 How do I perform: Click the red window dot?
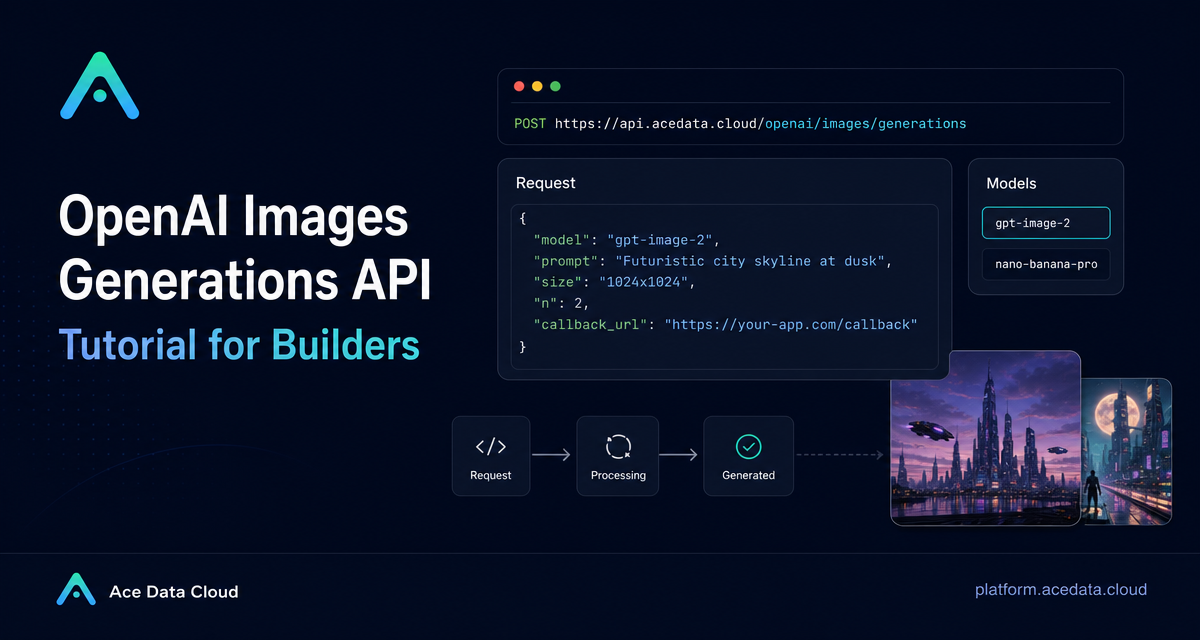519,87
